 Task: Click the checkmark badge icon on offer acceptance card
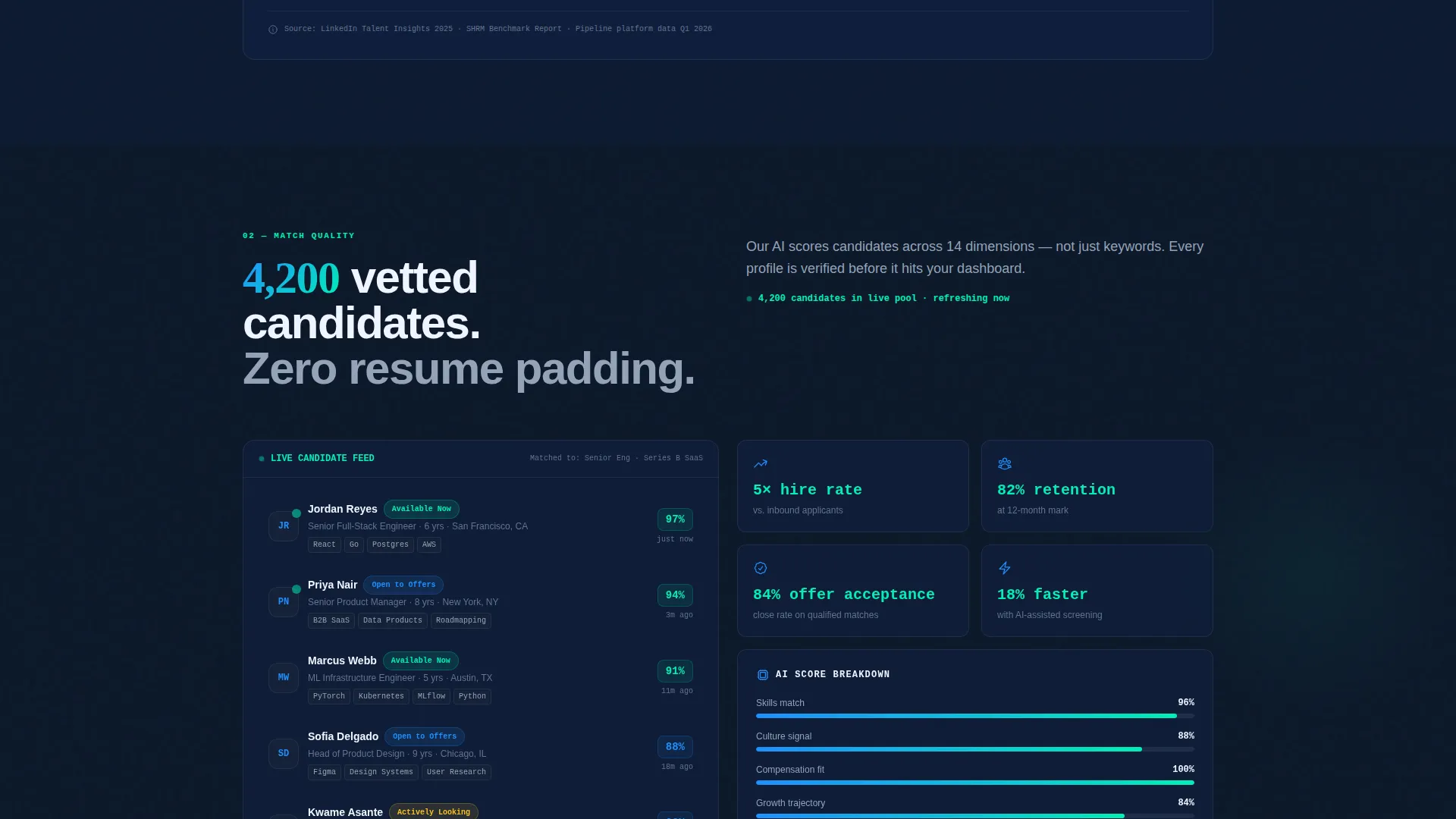[x=761, y=568]
